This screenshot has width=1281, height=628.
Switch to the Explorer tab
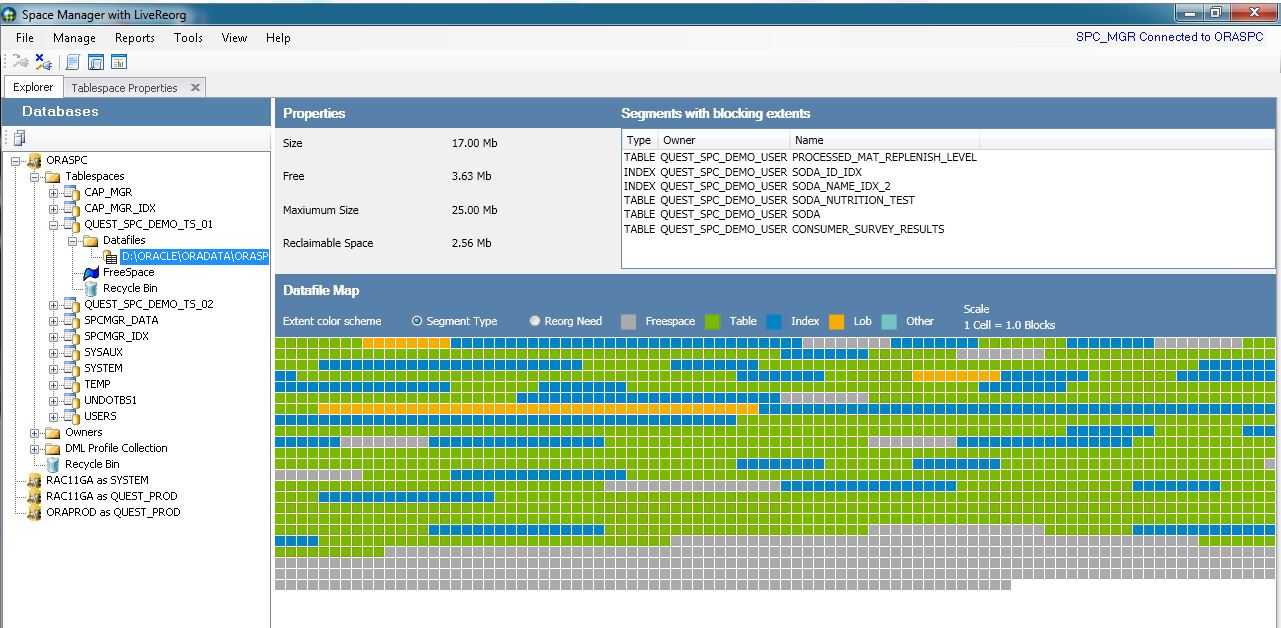[33, 87]
